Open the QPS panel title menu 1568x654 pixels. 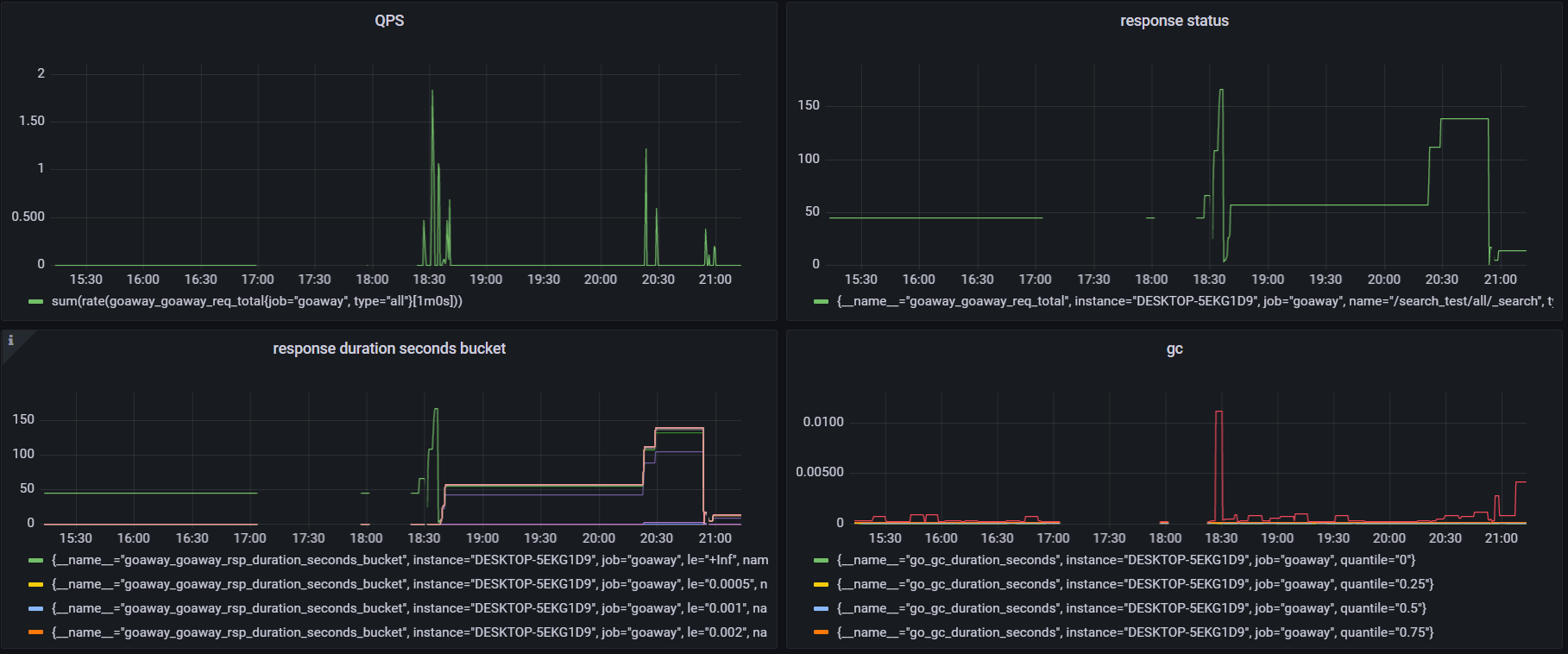pyautogui.click(x=389, y=21)
